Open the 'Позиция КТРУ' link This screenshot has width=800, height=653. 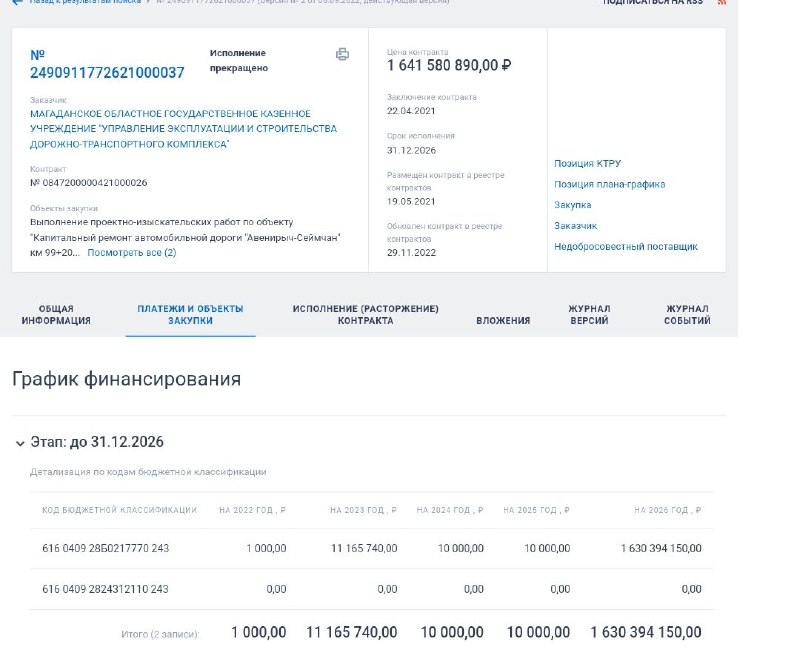pyautogui.click(x=587, y=163)
